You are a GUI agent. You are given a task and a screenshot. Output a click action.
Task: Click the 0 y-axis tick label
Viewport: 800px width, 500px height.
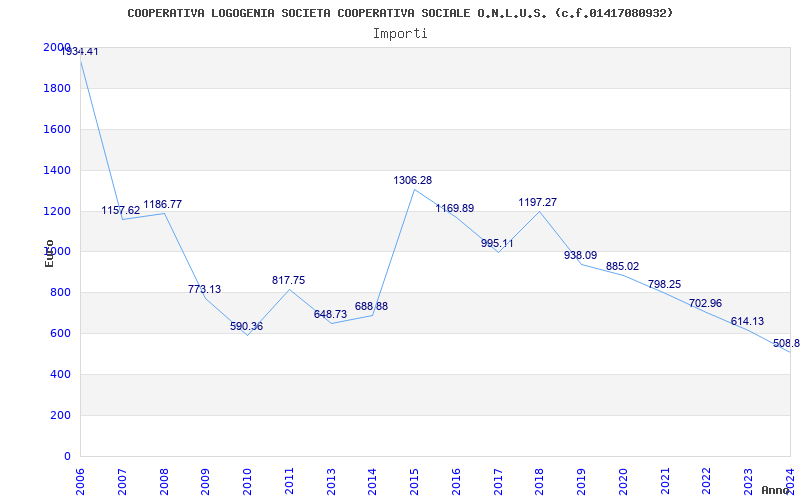coord(67,456)
